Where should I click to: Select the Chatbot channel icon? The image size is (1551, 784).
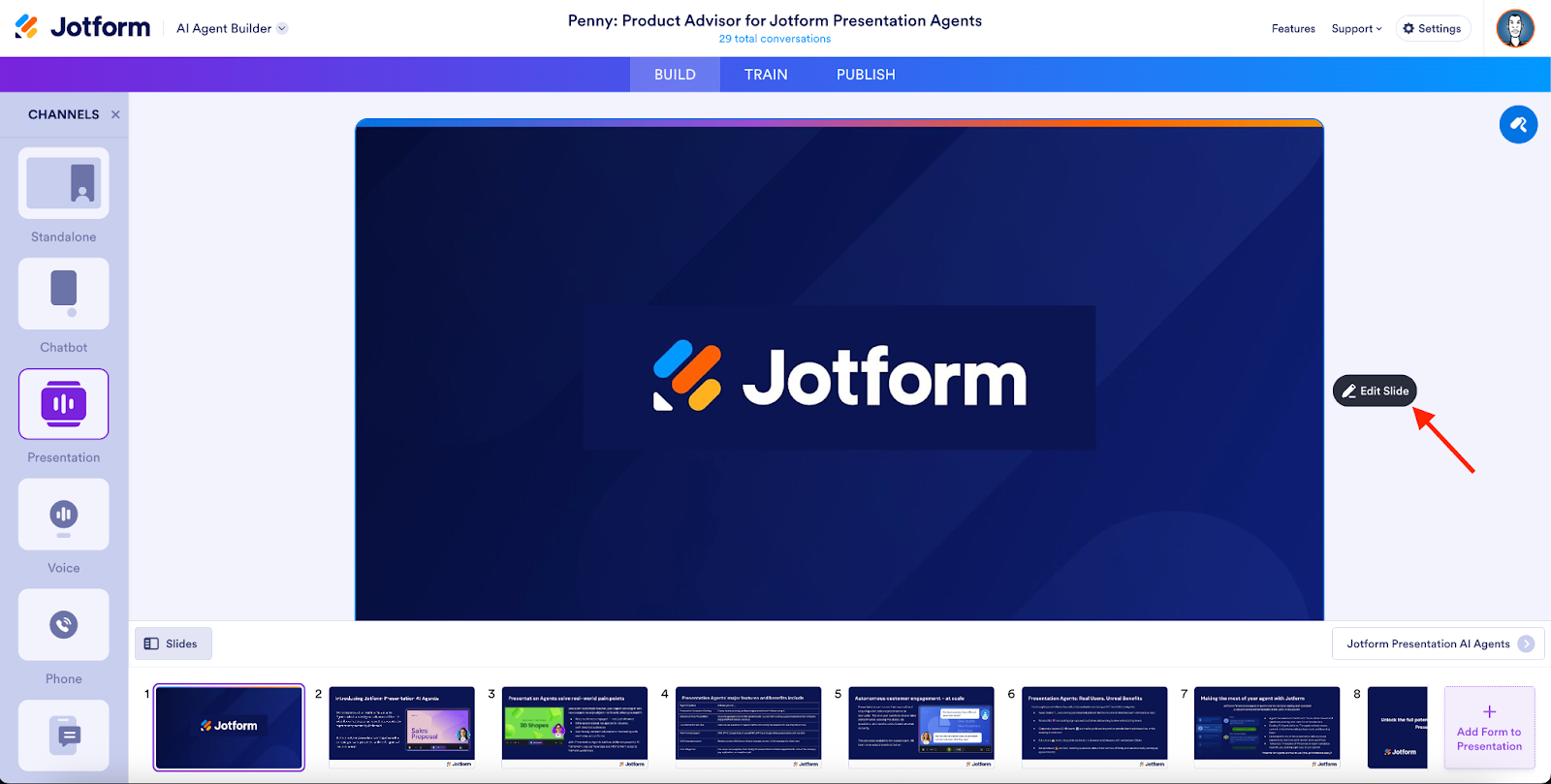(x=64, y=294)
